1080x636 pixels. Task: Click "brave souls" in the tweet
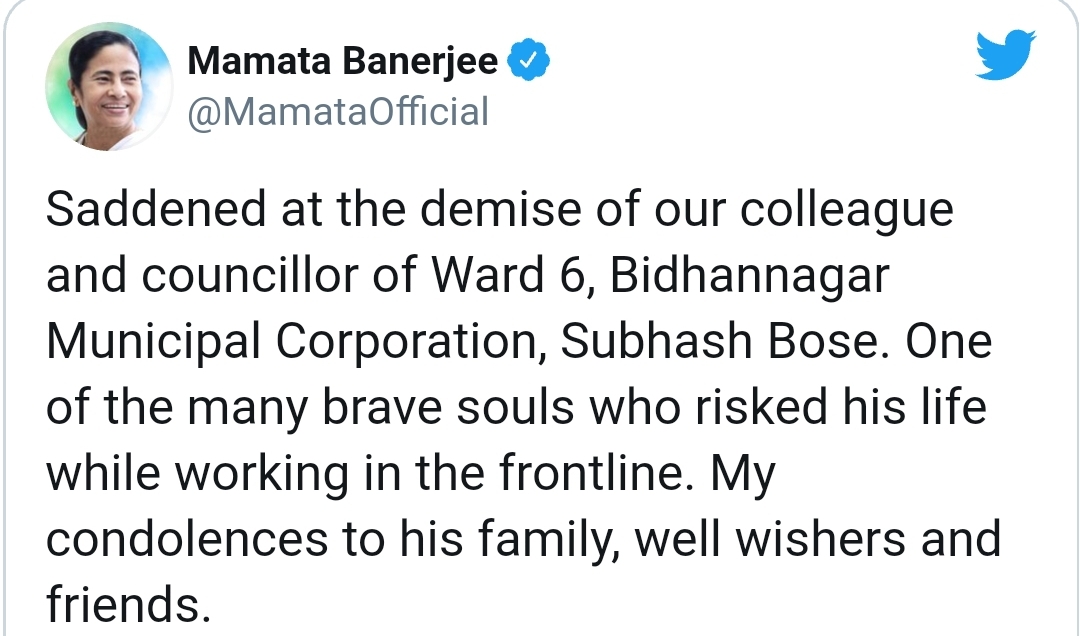(448, 407)
